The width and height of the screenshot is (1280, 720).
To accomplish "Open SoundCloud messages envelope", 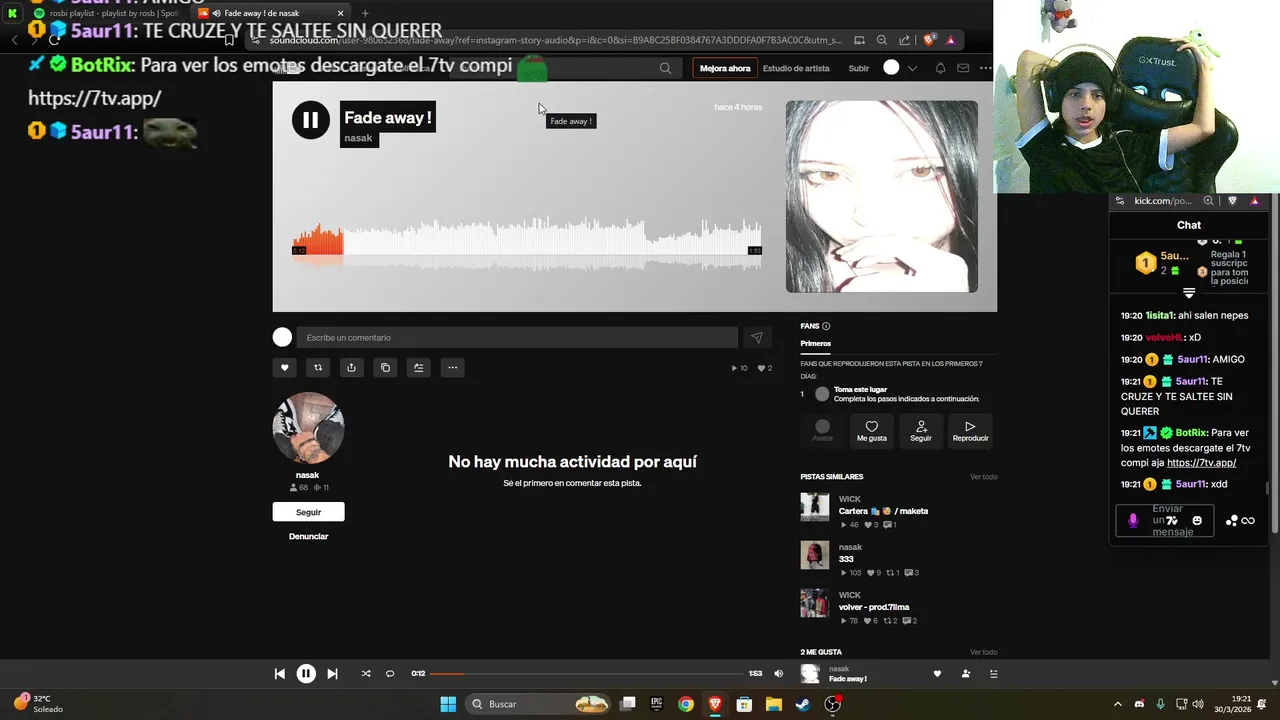I will 963,68.
